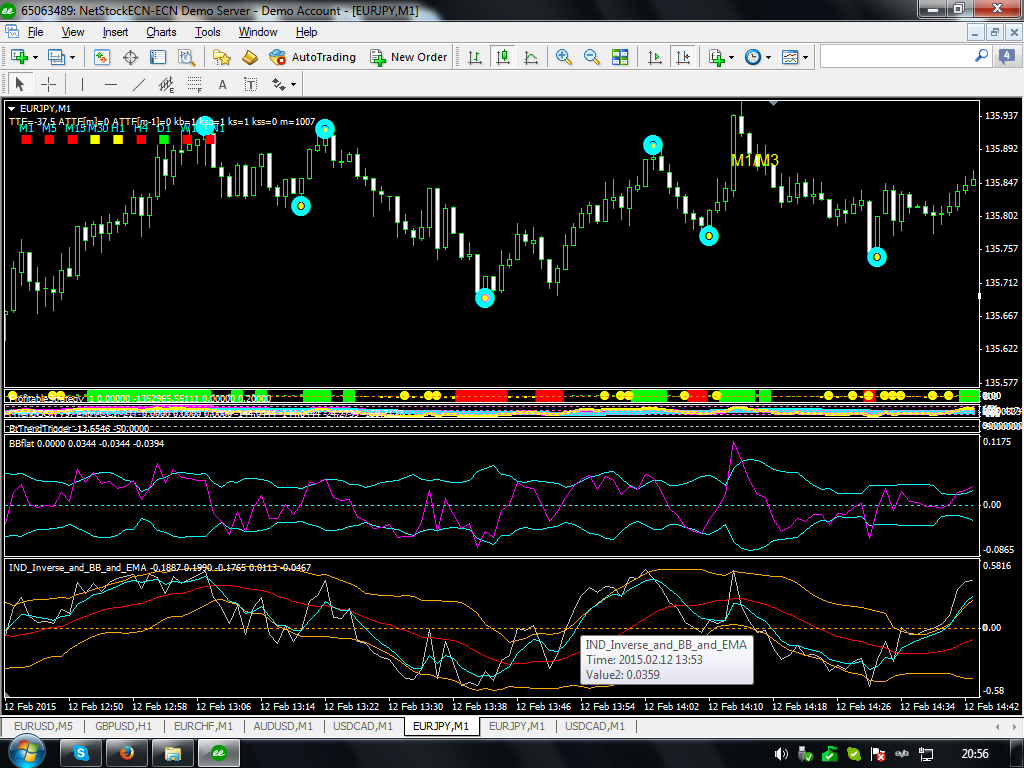Switch chart to candlesticks mode
Screen dimensions: 1024x768
click(x=504, y=57)
